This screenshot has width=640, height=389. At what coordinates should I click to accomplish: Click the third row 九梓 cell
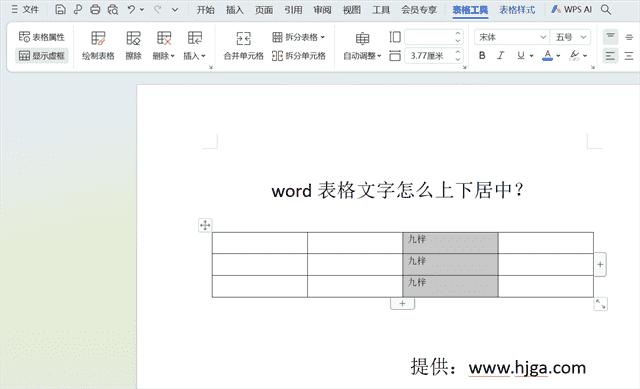pos(450,286)
